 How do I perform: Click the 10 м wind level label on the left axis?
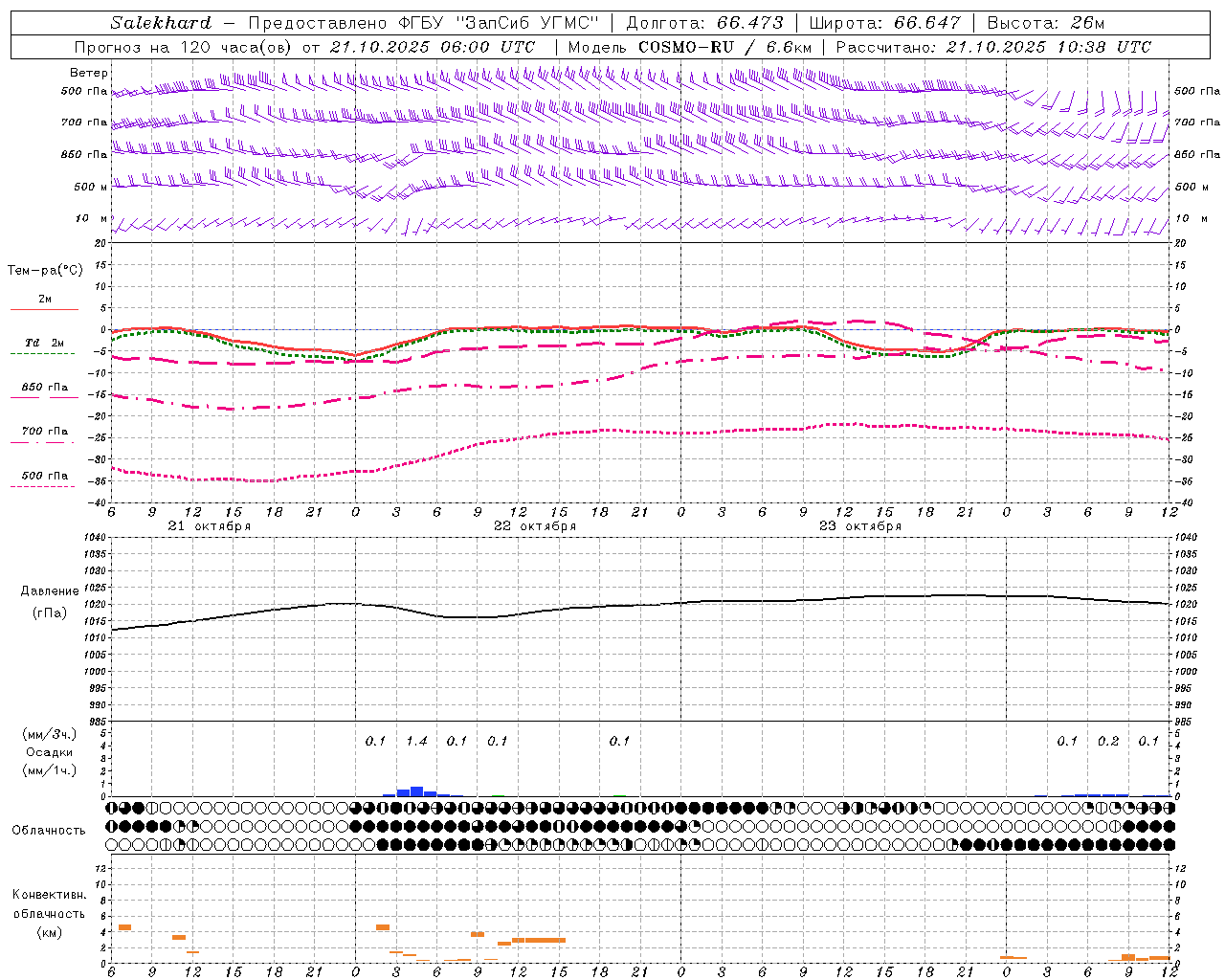tap(92, 219)
